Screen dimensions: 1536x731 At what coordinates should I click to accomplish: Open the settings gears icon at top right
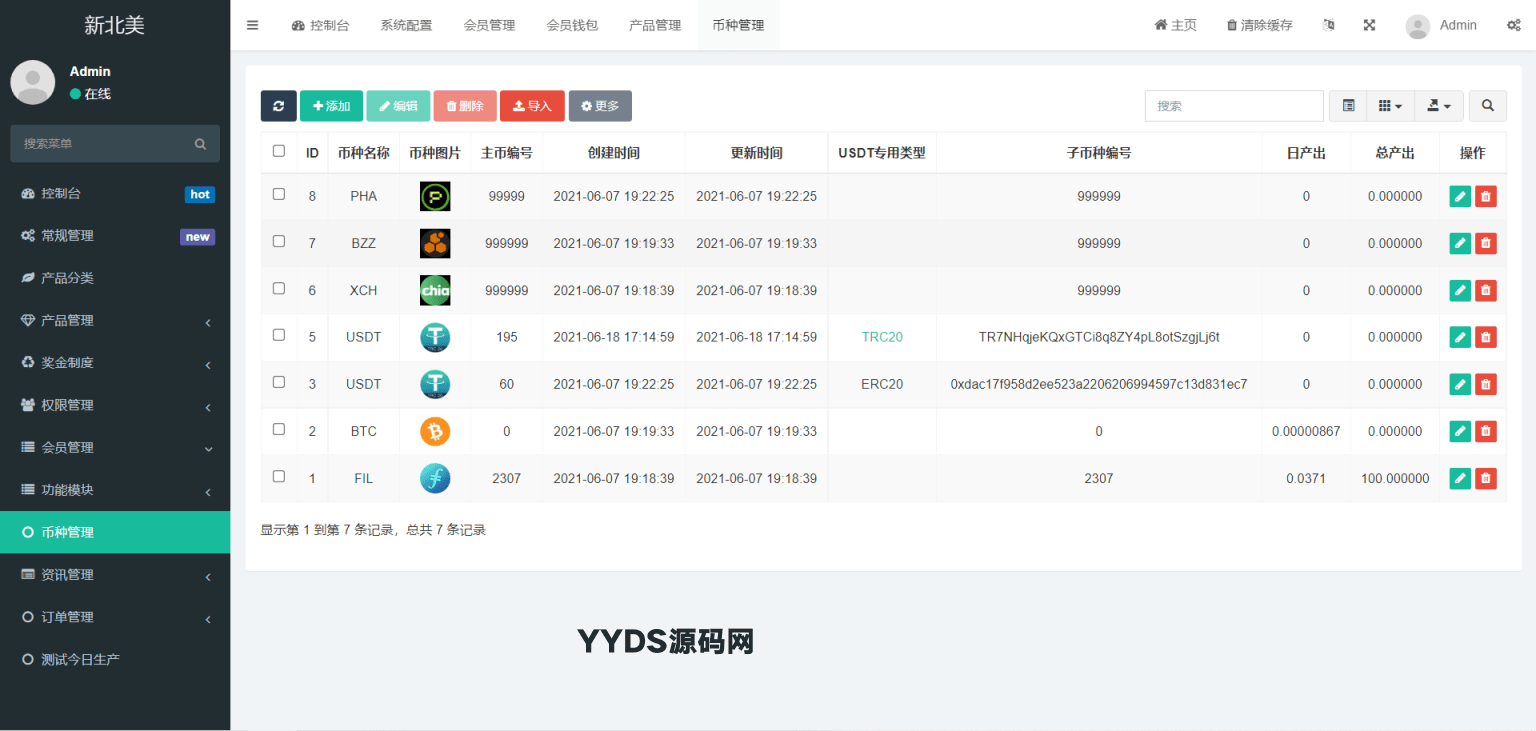click(1513, 25)
